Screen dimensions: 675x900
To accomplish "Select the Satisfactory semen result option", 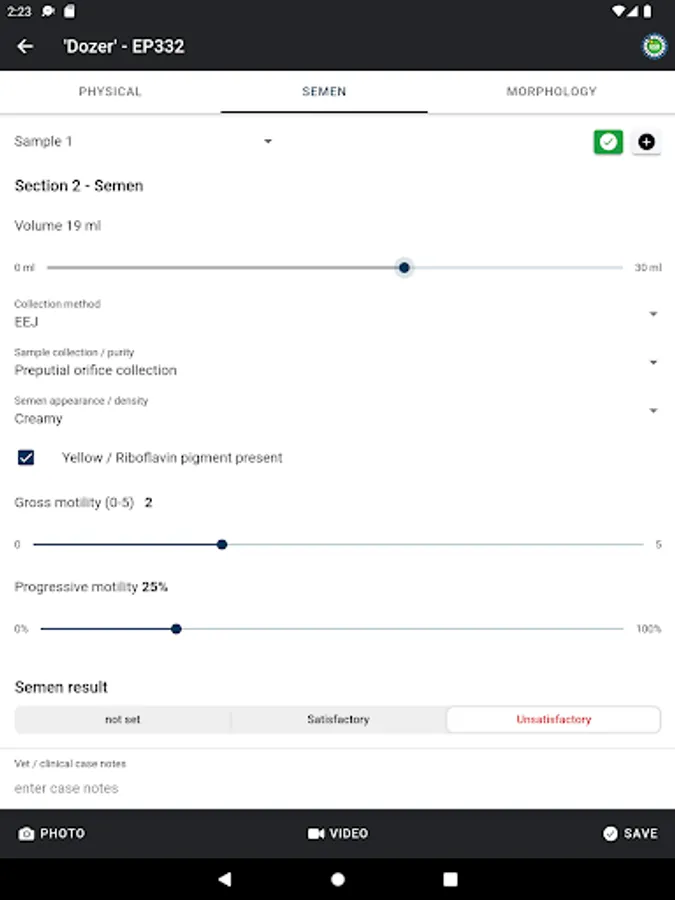I will pos(336,719).
